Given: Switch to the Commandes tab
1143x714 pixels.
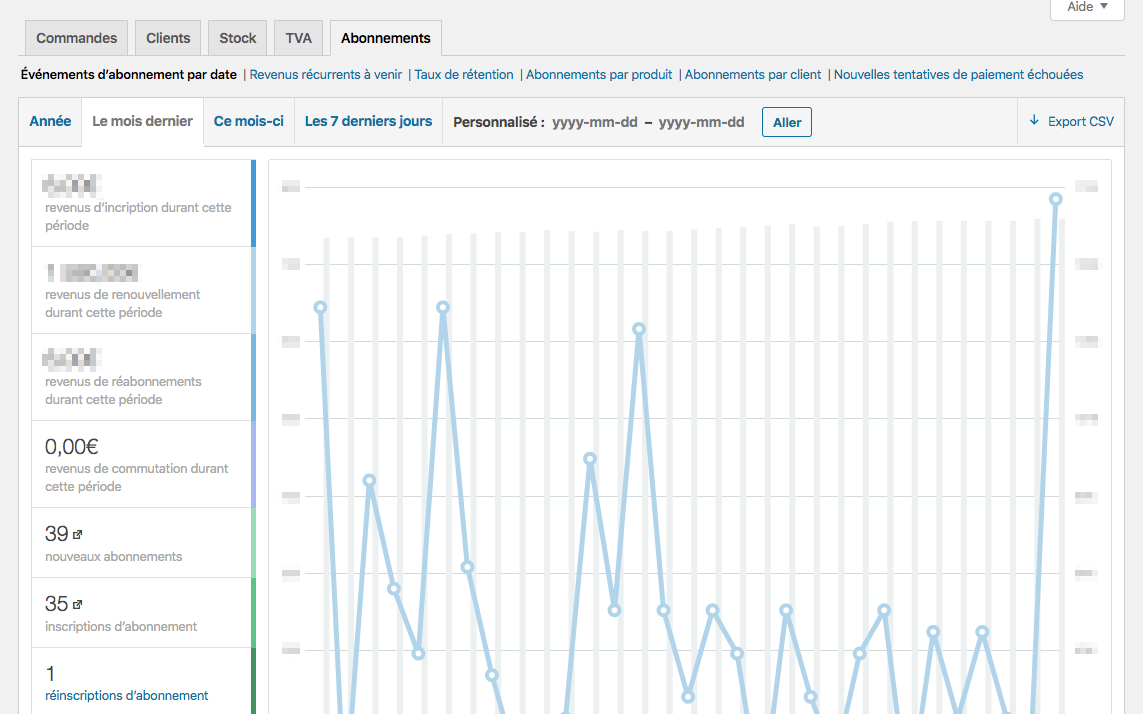Looking at the screenshot, I should 75,37.
